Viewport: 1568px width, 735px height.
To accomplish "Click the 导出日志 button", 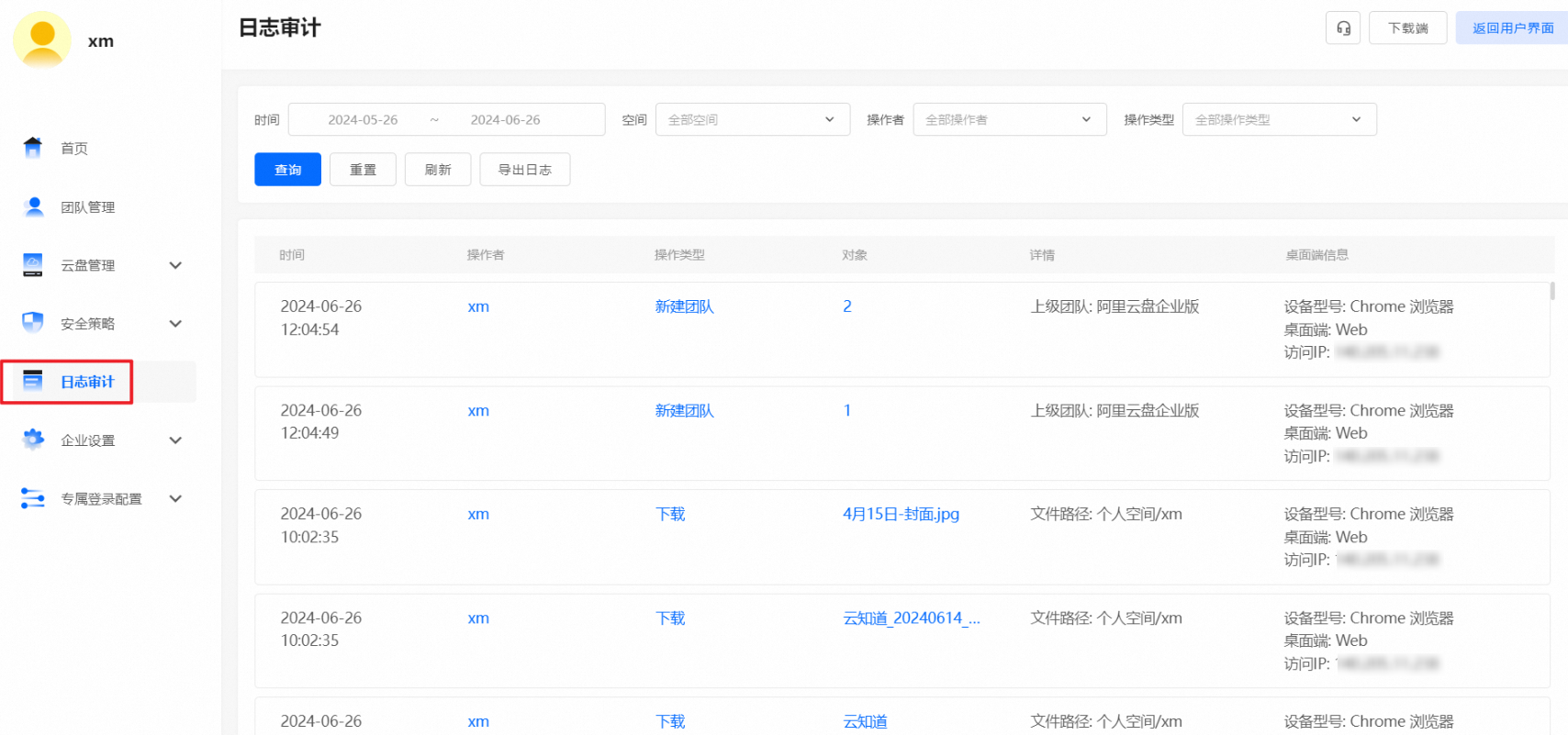I will pyautogui.click(x=525, y=169).
